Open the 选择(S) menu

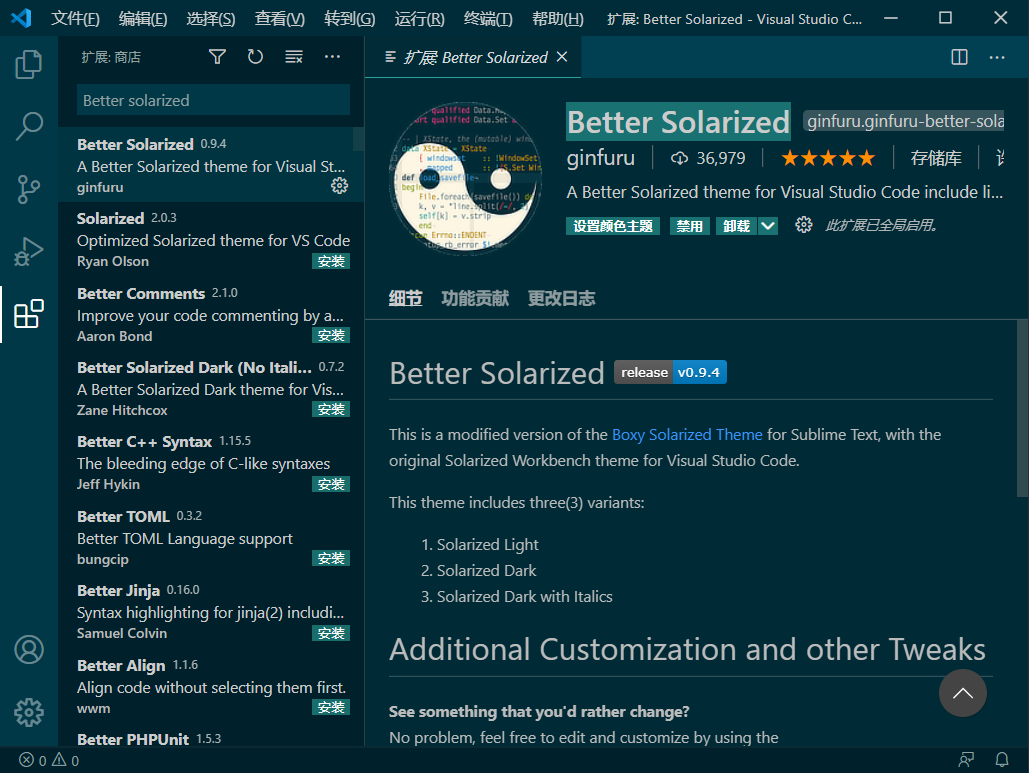[211, 18]
